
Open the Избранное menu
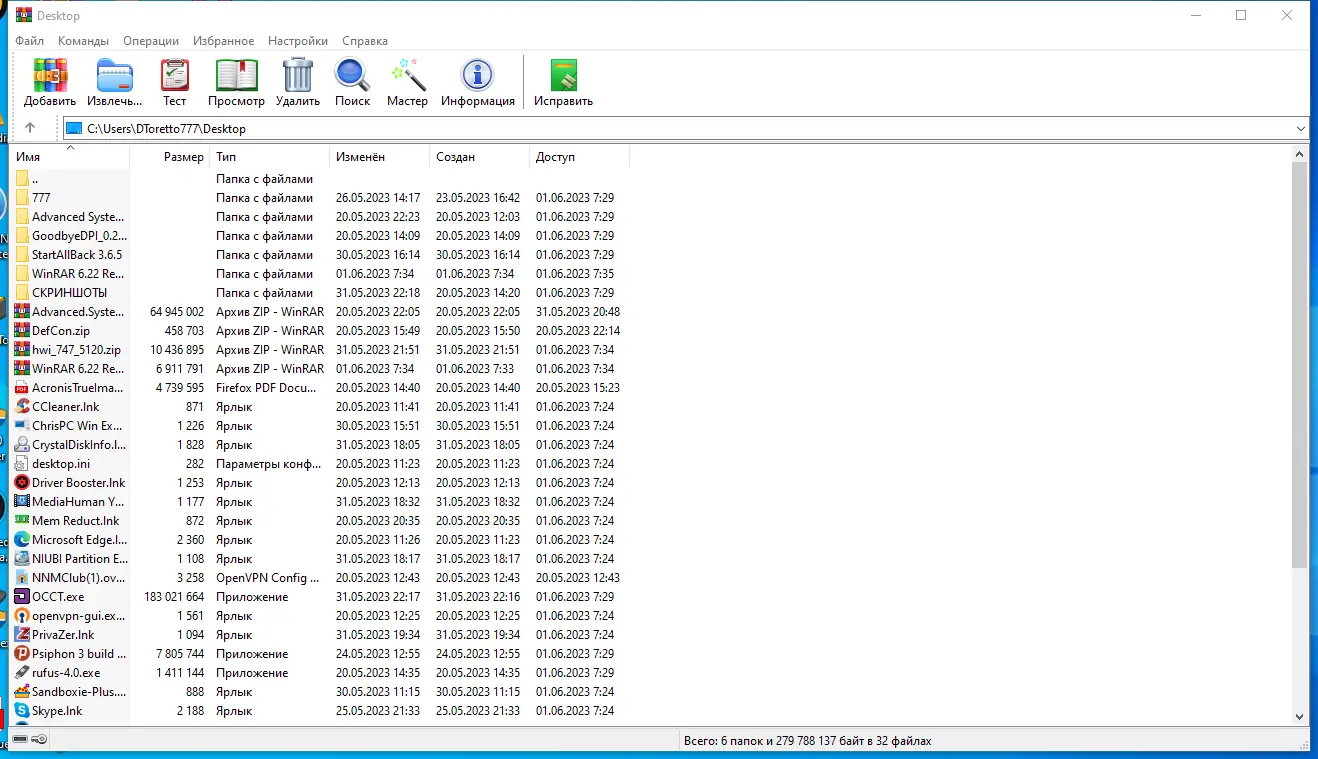coord(224,41)
